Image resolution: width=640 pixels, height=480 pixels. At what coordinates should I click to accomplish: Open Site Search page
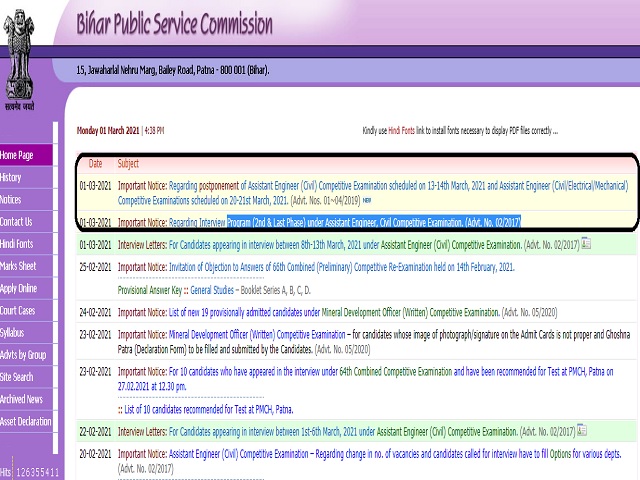point(26,377)
